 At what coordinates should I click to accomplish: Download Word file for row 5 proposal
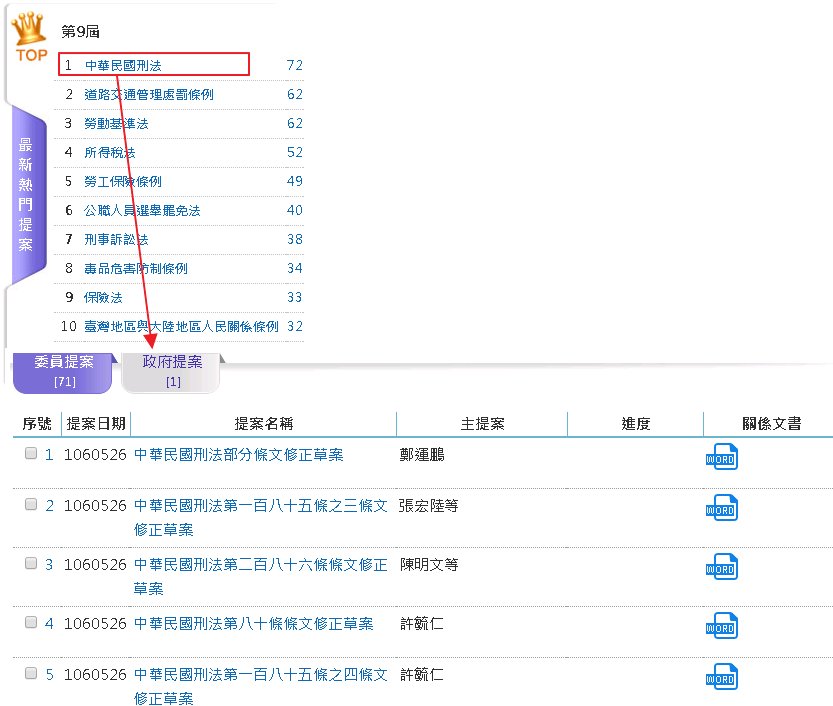[720, 678]
